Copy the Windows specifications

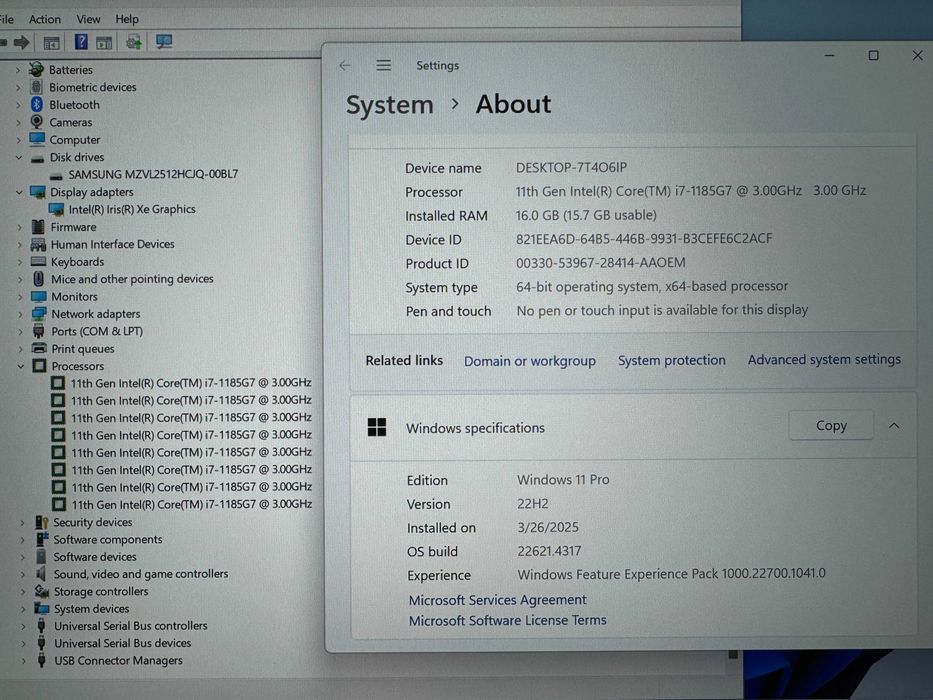[x=831, y=426]
